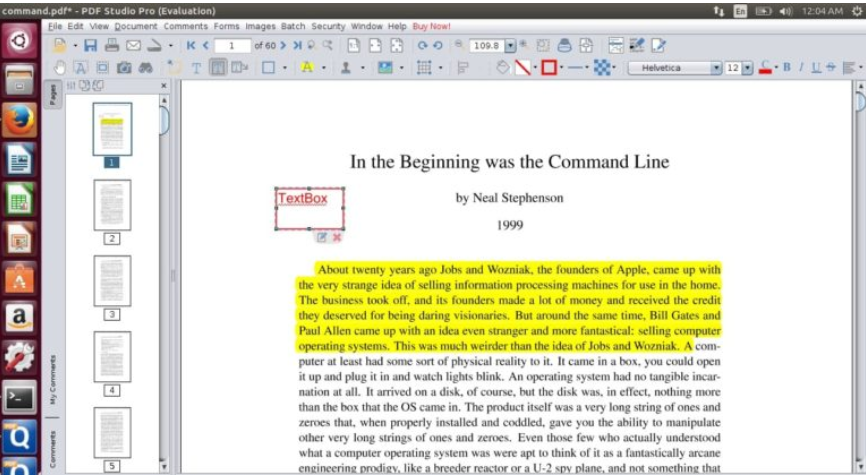The width and height of the screenshot is (866, 476).
Task: Choose the red text color swatch
Action: pyautogui.click(x=765, y=68)
